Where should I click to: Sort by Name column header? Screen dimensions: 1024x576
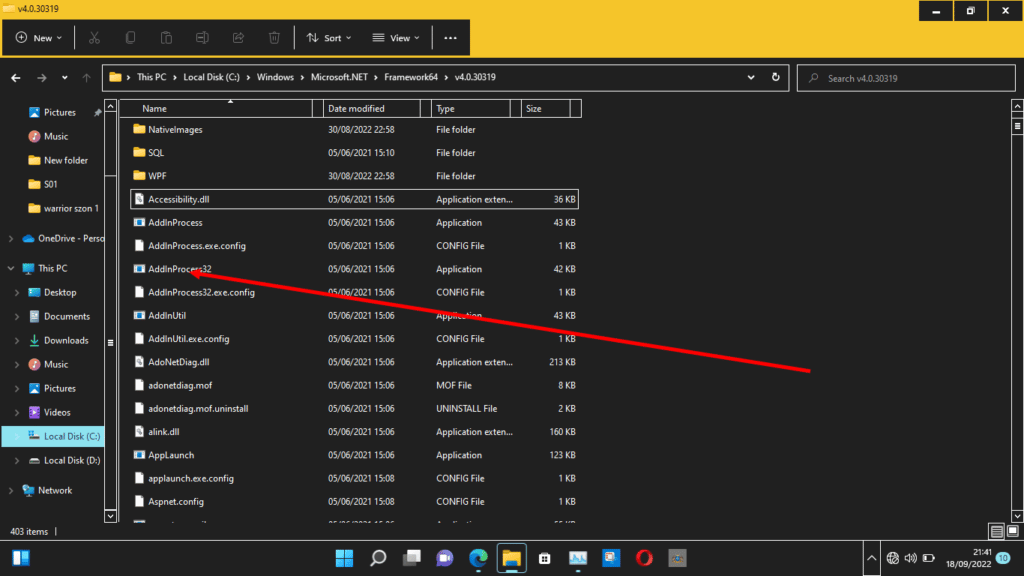coord(217,108)
